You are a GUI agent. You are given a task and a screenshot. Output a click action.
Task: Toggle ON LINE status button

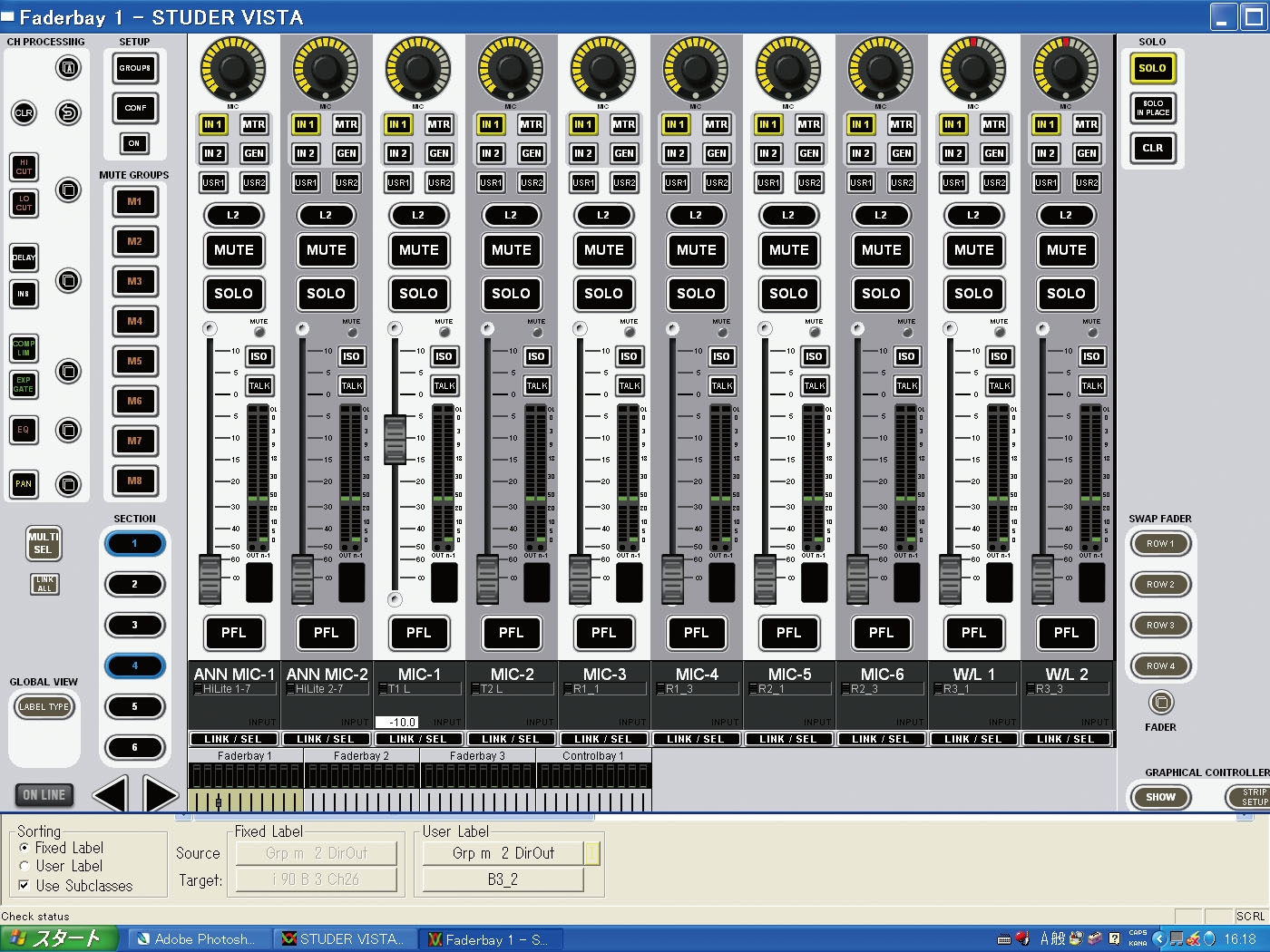pos(44,795)
